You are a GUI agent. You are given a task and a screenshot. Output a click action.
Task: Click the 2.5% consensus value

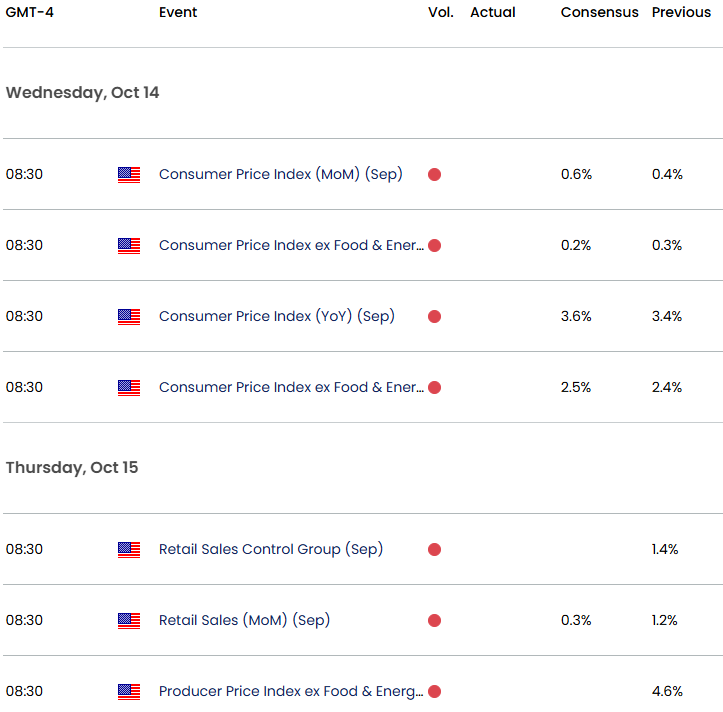click(576, 387)
